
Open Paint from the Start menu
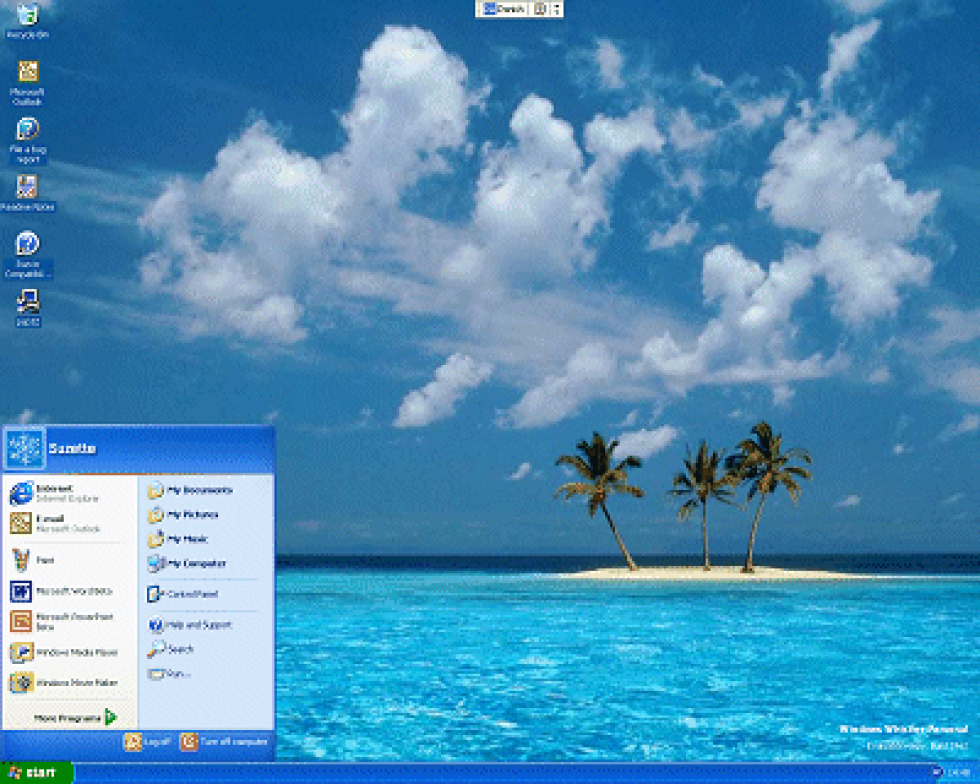[44, 560]
